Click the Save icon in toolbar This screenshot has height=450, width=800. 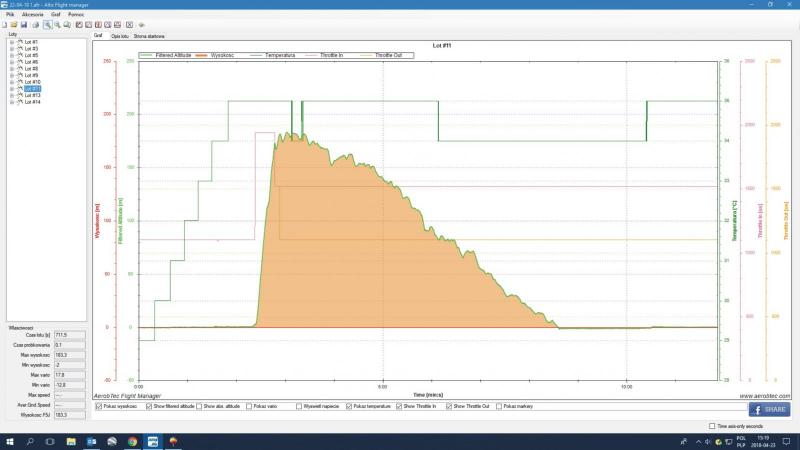25,24
